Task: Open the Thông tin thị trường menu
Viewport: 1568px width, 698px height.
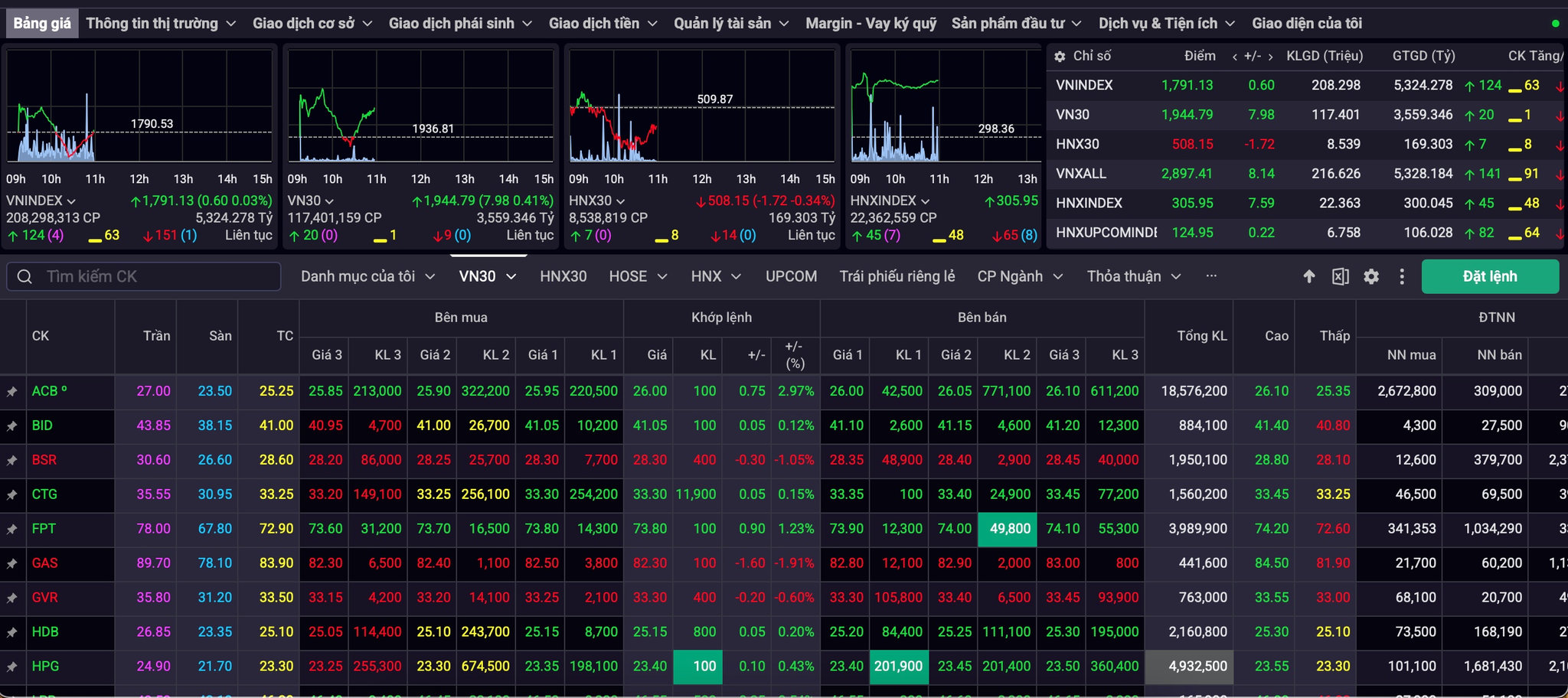Action: 161,24
